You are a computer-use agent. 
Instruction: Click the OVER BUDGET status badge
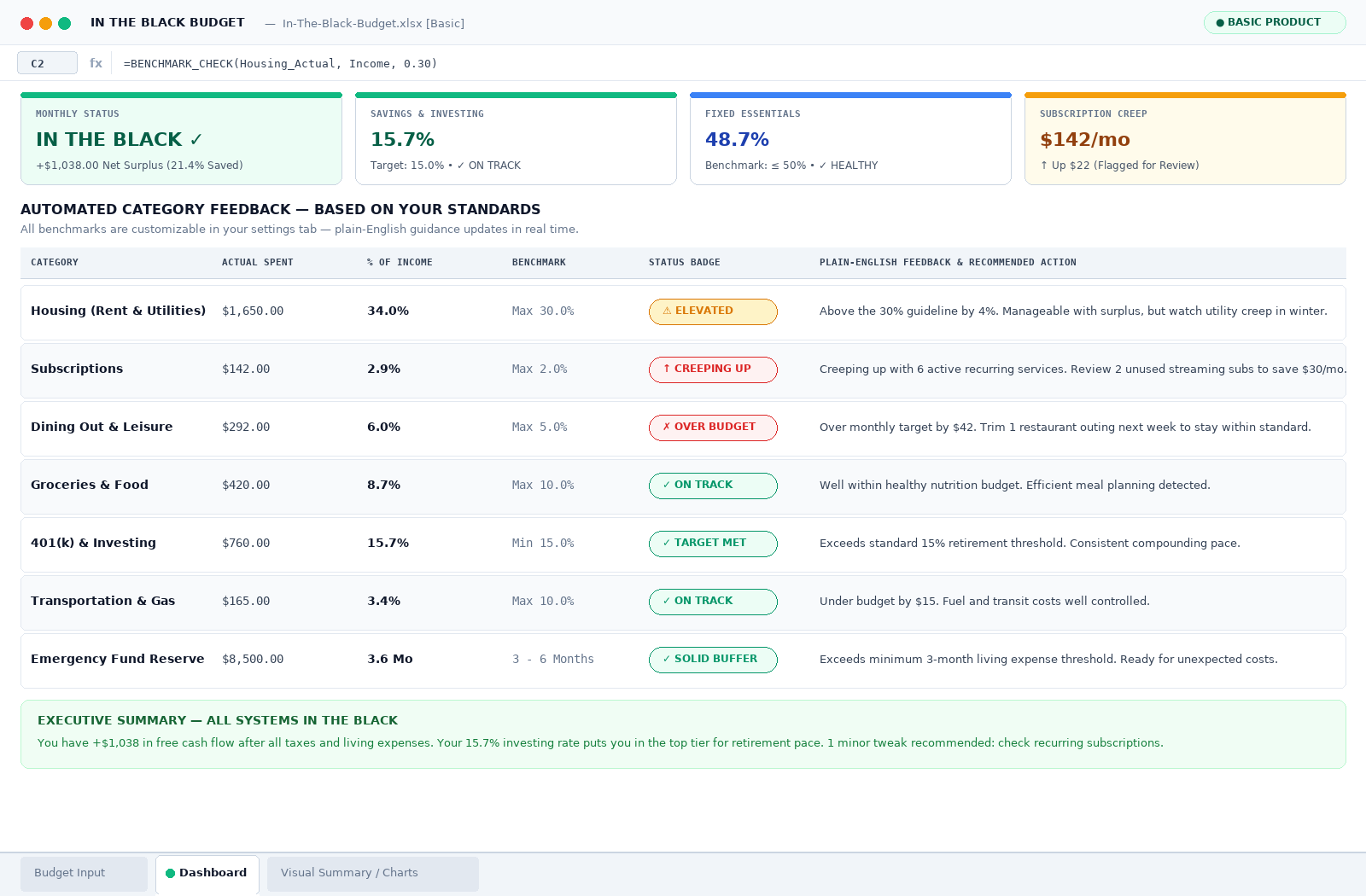tap(713, 428)
